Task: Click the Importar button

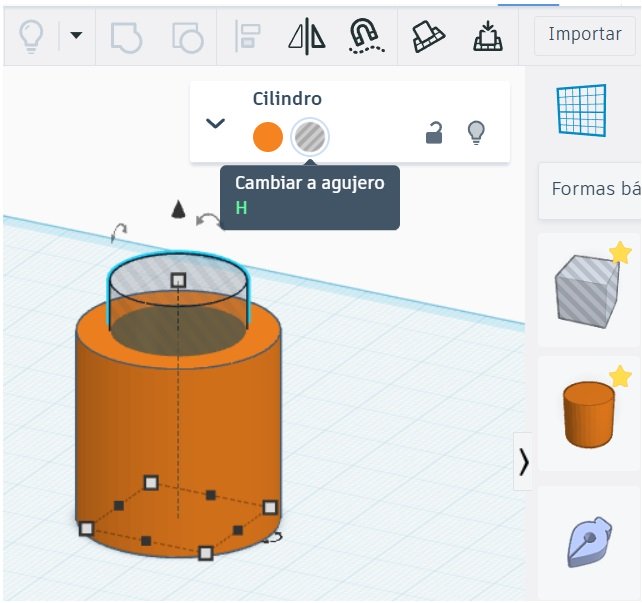Action: 585,34
